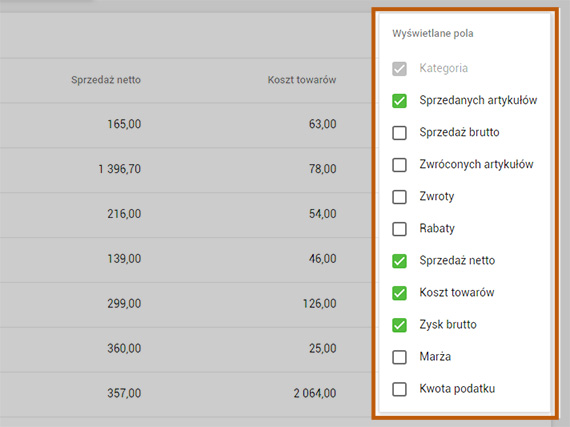Image resolution: width=570 pixels, height=427 pixels.
Task: Select the row with cost 2 064,00
Action: tap(185, 394)
